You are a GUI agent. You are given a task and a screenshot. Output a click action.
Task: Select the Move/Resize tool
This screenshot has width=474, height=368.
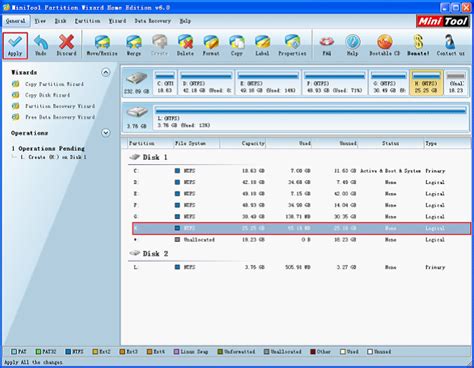[102, 46]
